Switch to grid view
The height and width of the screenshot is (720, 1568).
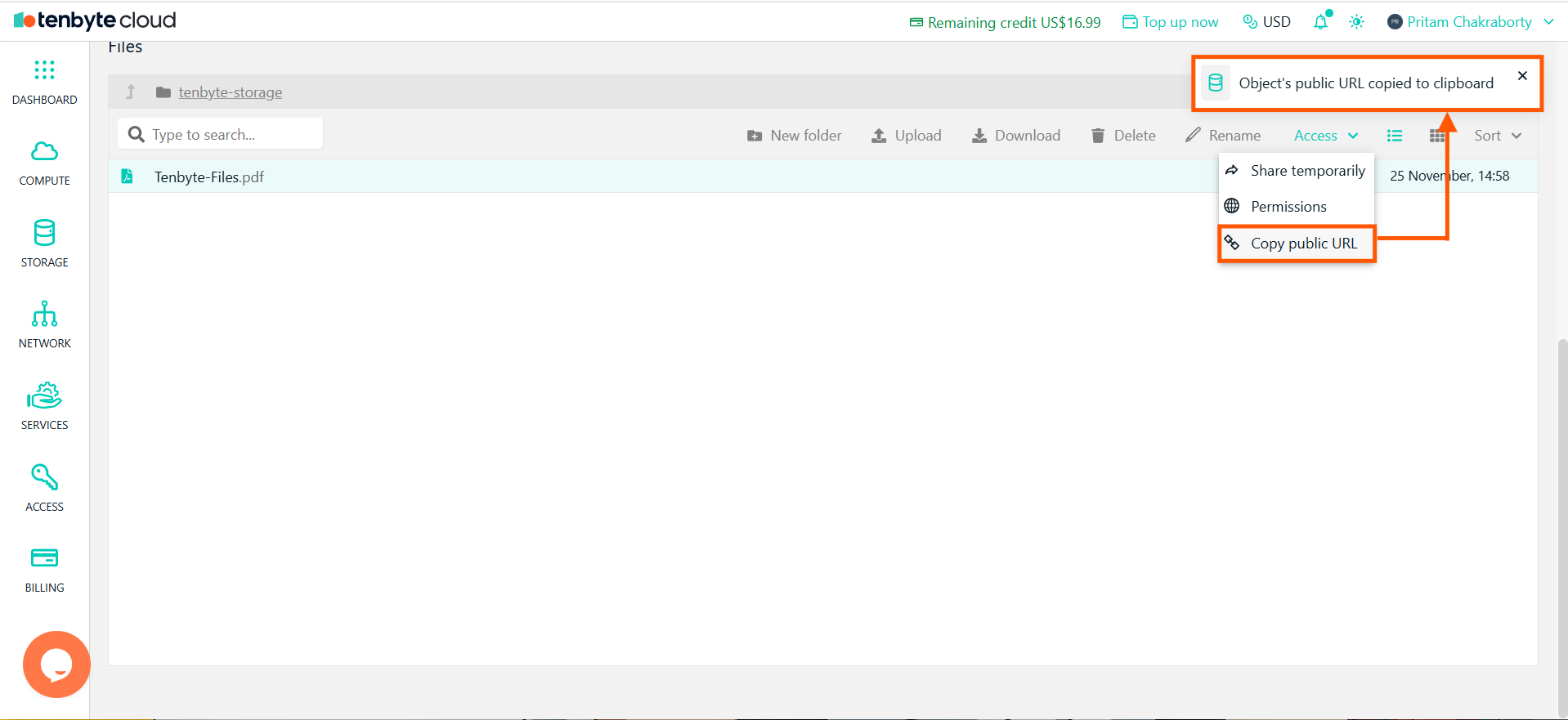coord(1436,136)
